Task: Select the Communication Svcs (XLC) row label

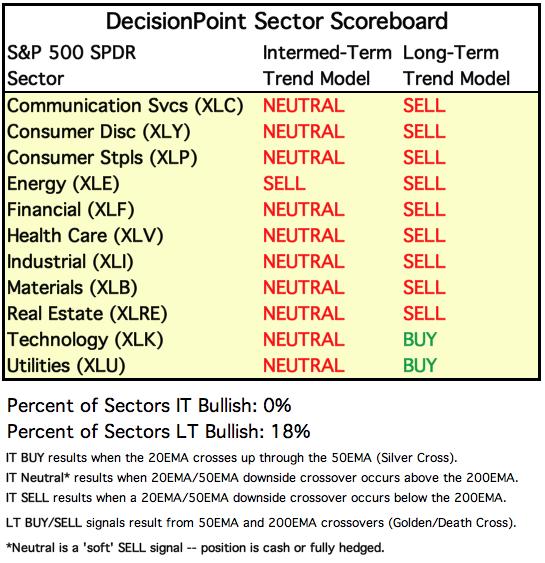Action: point(125,106)
